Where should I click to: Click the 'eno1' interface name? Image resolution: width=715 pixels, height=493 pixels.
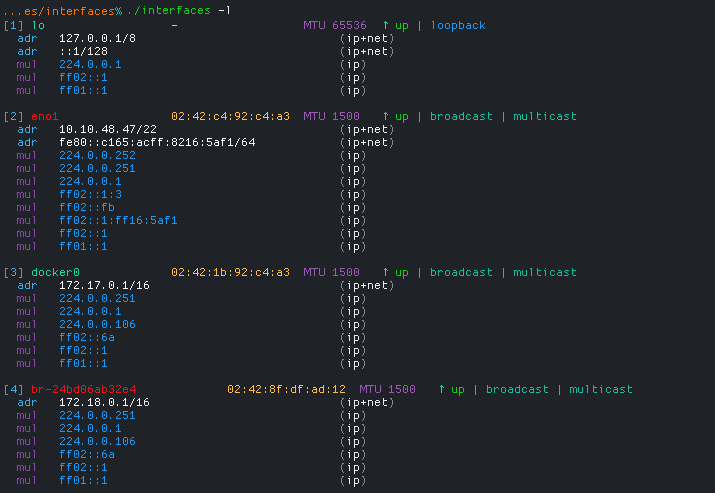coord(45,116)
